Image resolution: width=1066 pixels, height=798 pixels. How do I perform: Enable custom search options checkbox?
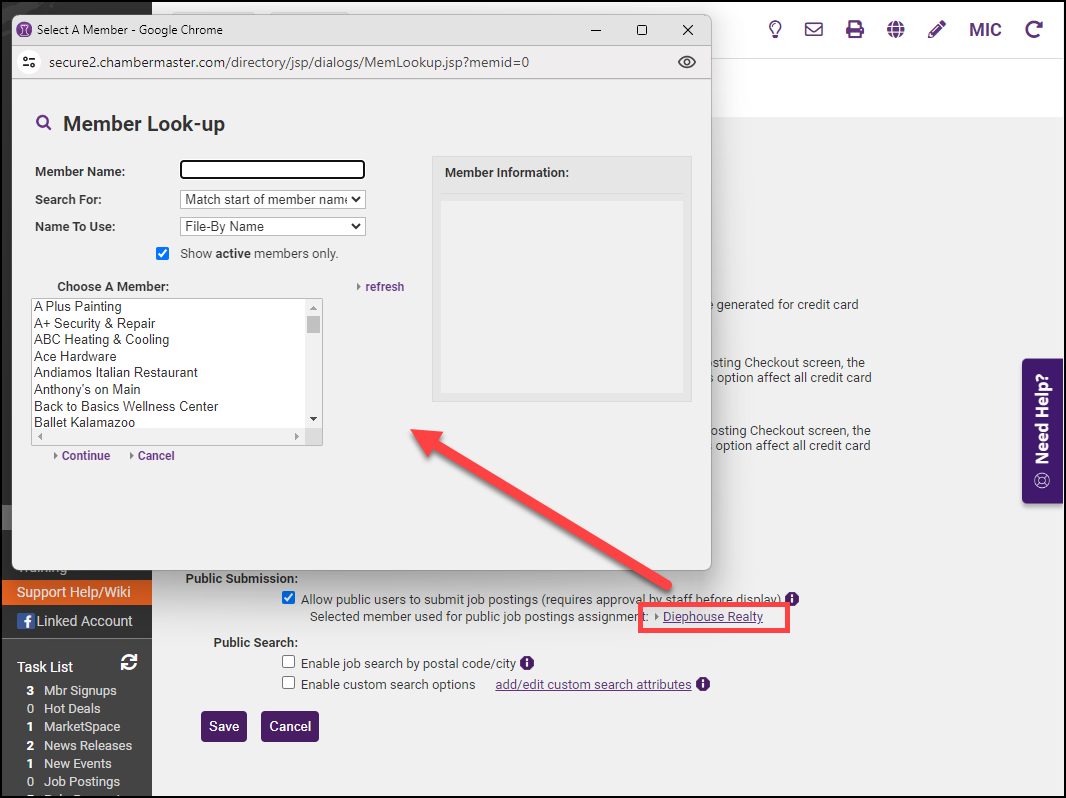[x=289, y=683]
